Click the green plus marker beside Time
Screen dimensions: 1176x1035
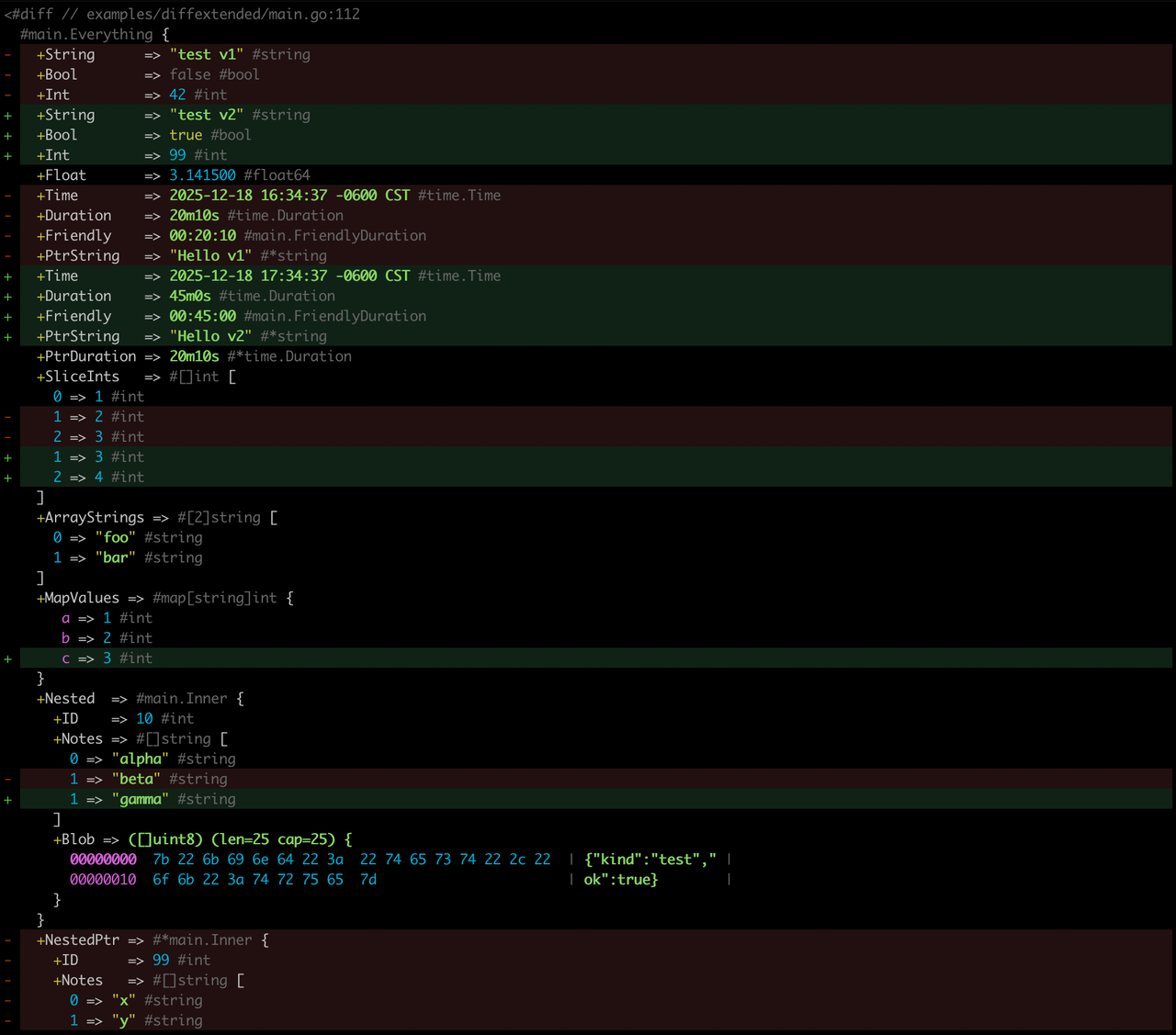click(7, 276)
